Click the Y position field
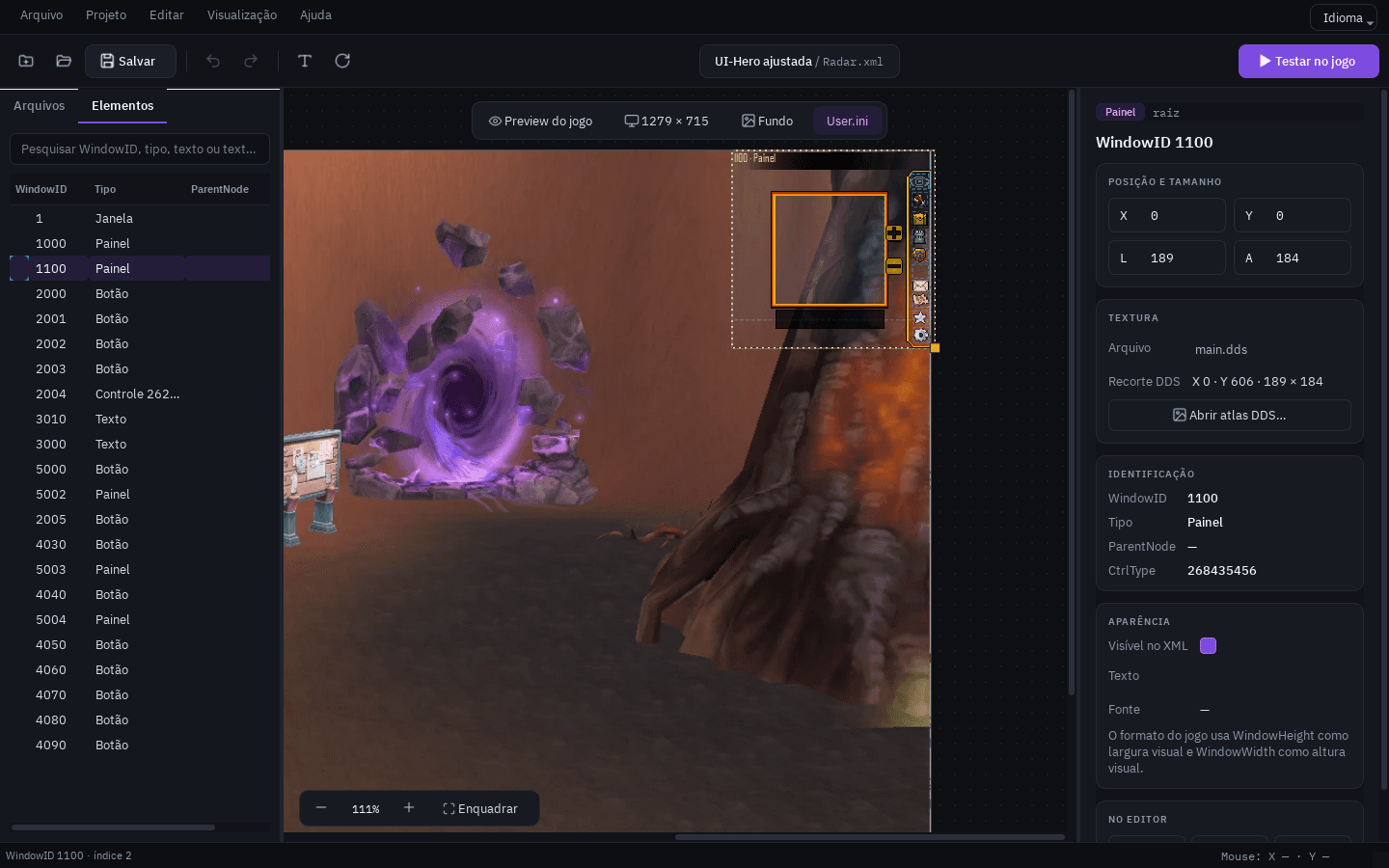 1293,216
